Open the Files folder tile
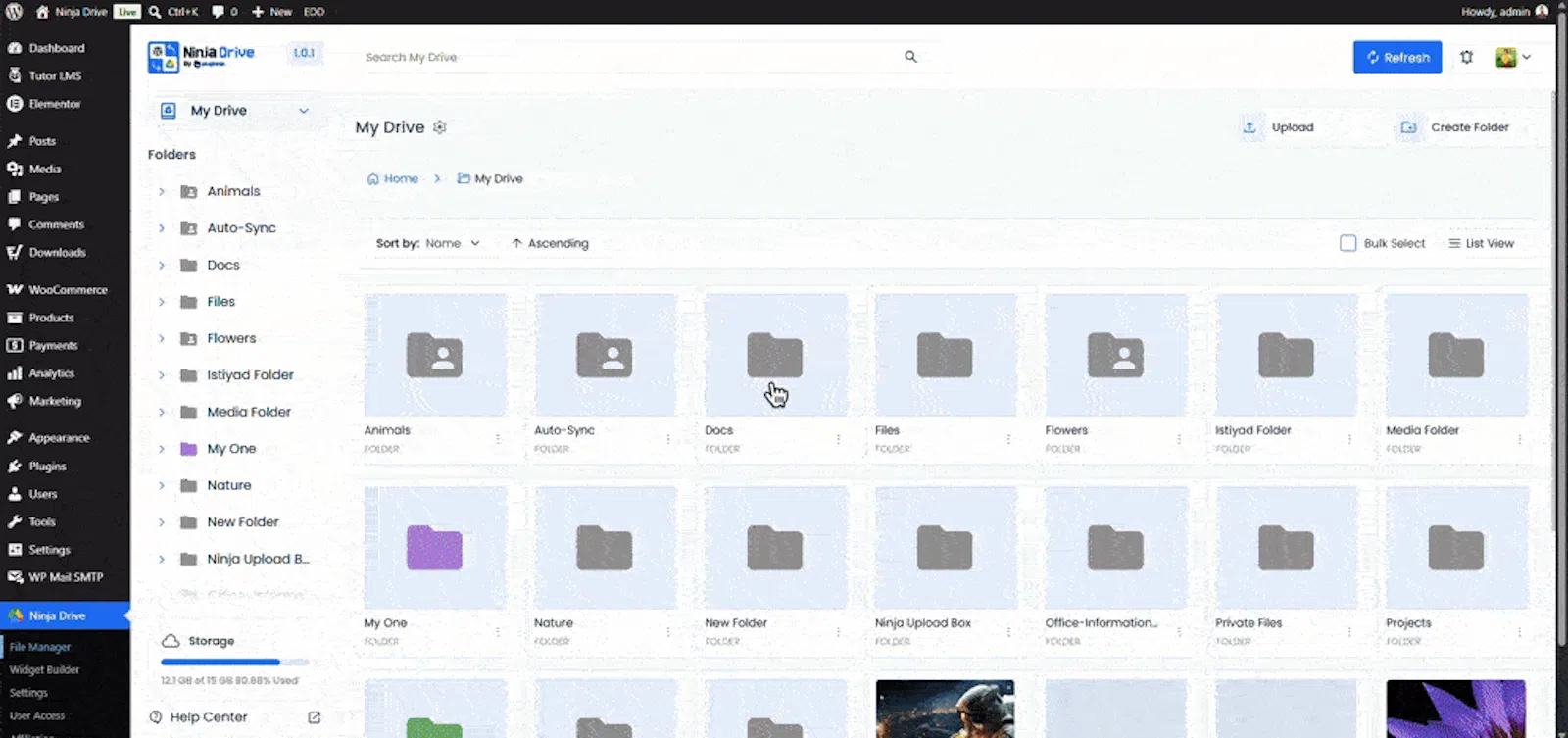The height and width of the screenshot is (738, 1568). click(x=946, y=355)
